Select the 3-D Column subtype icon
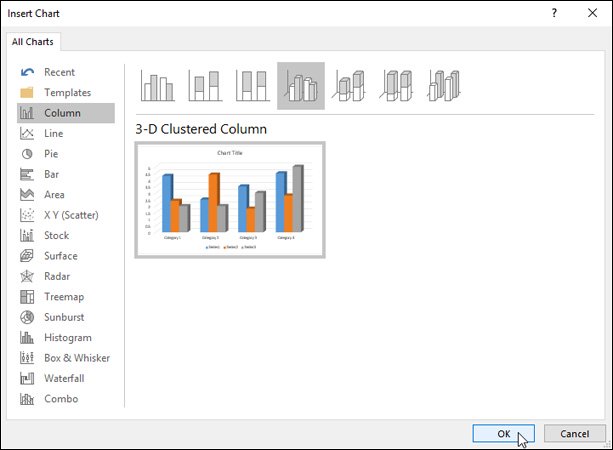This screenshot has width=613, height=450. (444, 87)
